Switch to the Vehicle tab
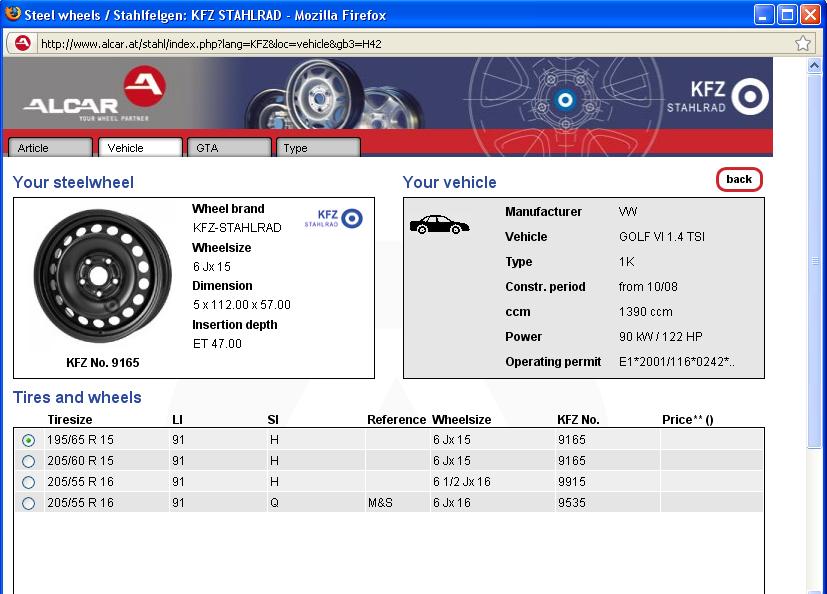This screenshot has height=594, width=827. pyautogui.click(x=140, y=148)
